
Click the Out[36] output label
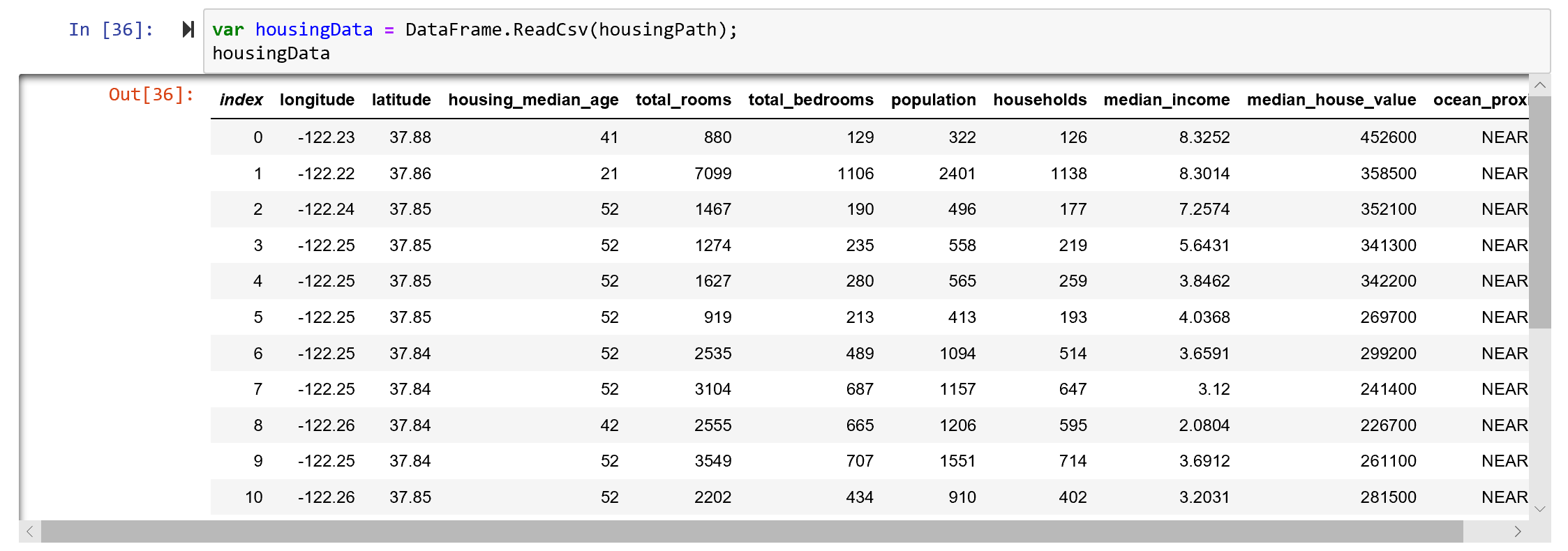[149, 96]
